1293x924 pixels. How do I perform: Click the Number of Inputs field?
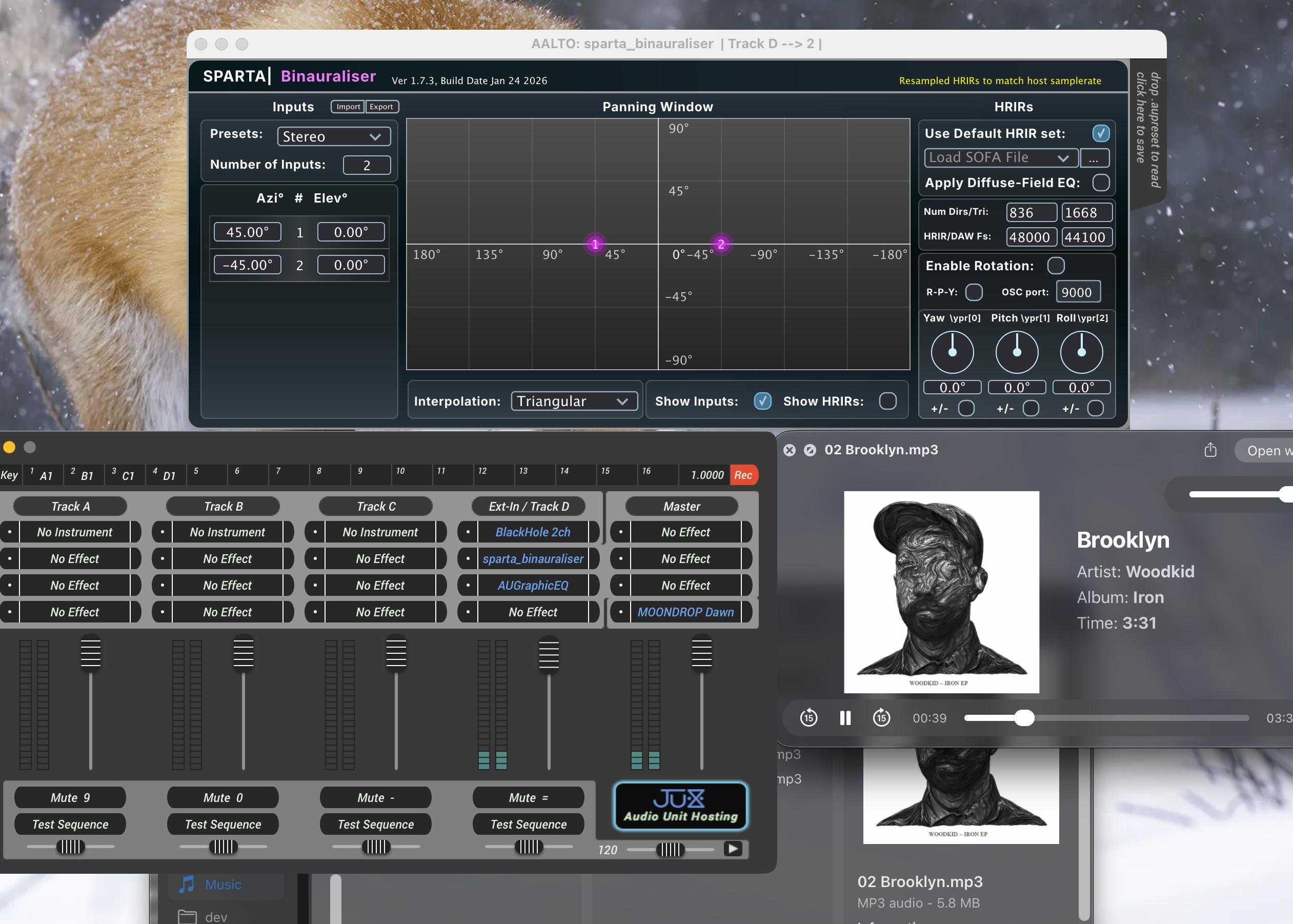pyautogui.click(x=367, y=165)
